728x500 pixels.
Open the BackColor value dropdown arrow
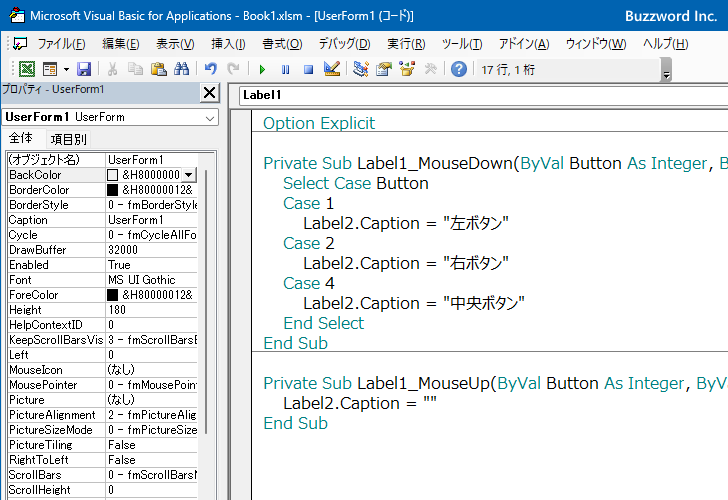click(188, 175)
